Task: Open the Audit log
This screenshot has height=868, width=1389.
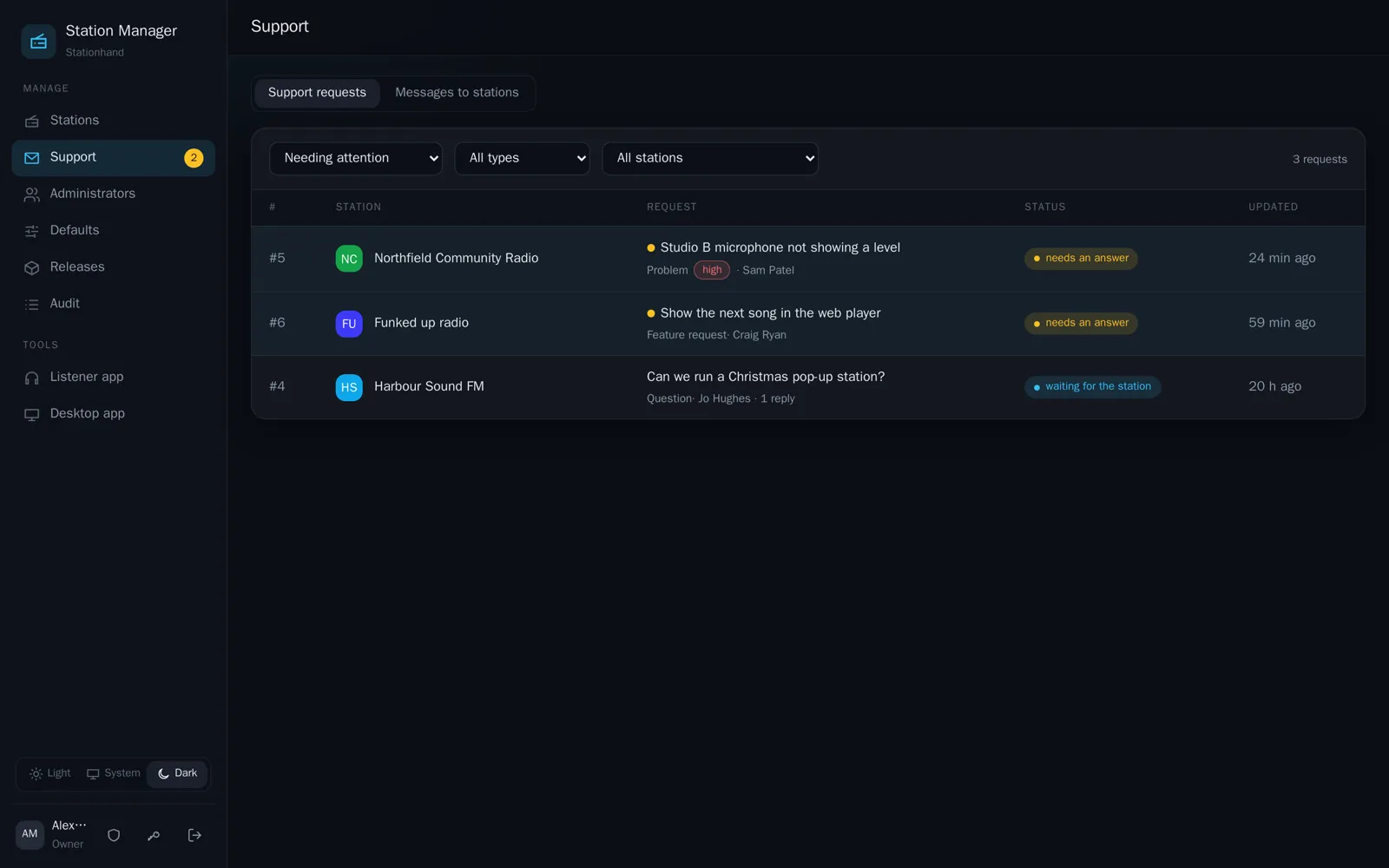Action: click(x=113, y=304)
